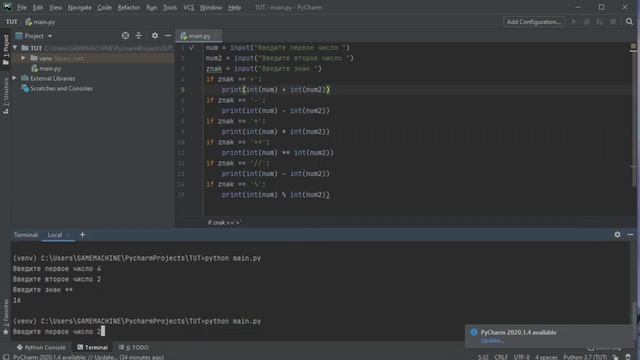Collapse the TUT project root folder
Image resolution: width=640 pixels, height=360 pixels.
tap(15, 48)
